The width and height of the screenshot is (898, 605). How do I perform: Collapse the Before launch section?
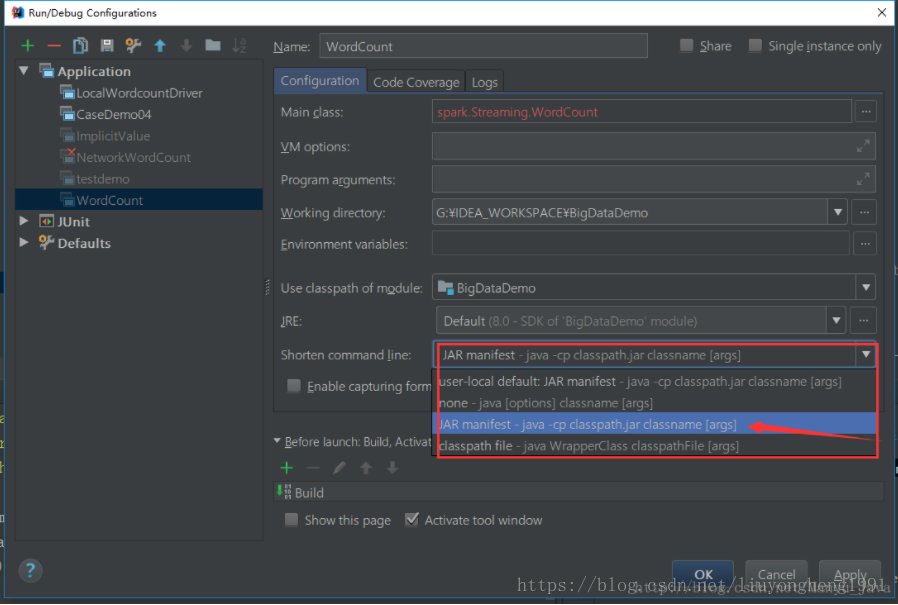(x=277, y=441)
